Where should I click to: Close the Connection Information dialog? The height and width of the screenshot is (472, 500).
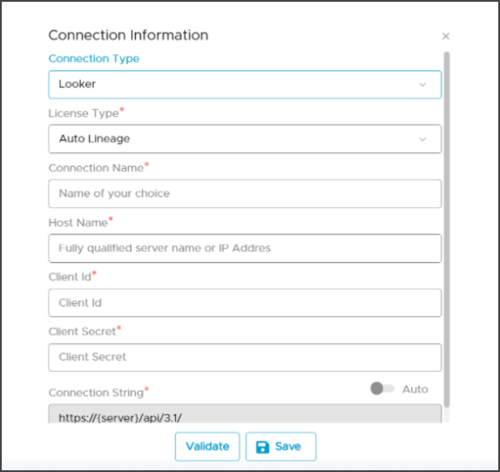tap(446, 36)
